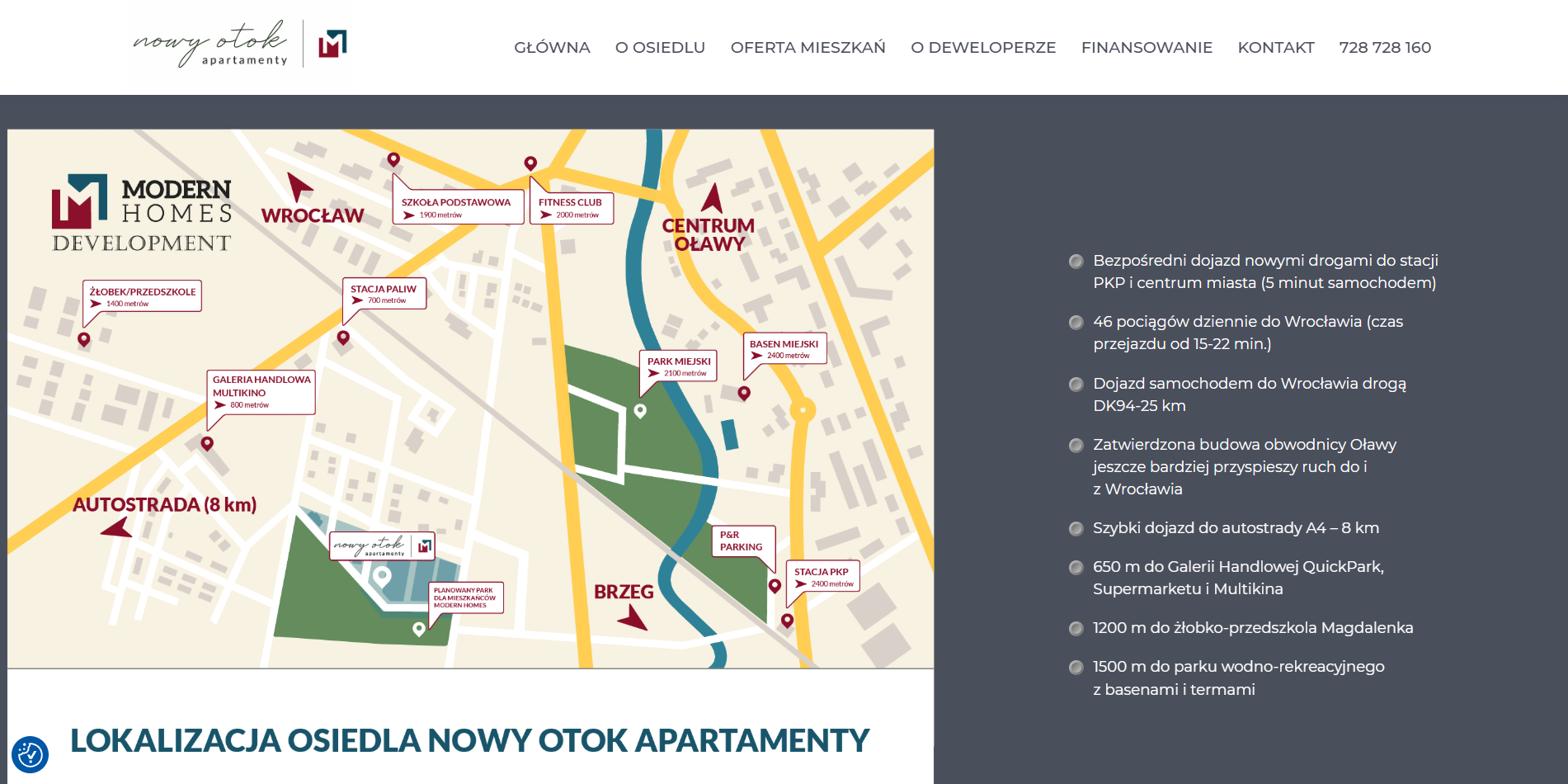Click the Modern Homes M logo in header
This screenshot has height=784, width=1568.
pyautogui.click(x=332, y=44)
